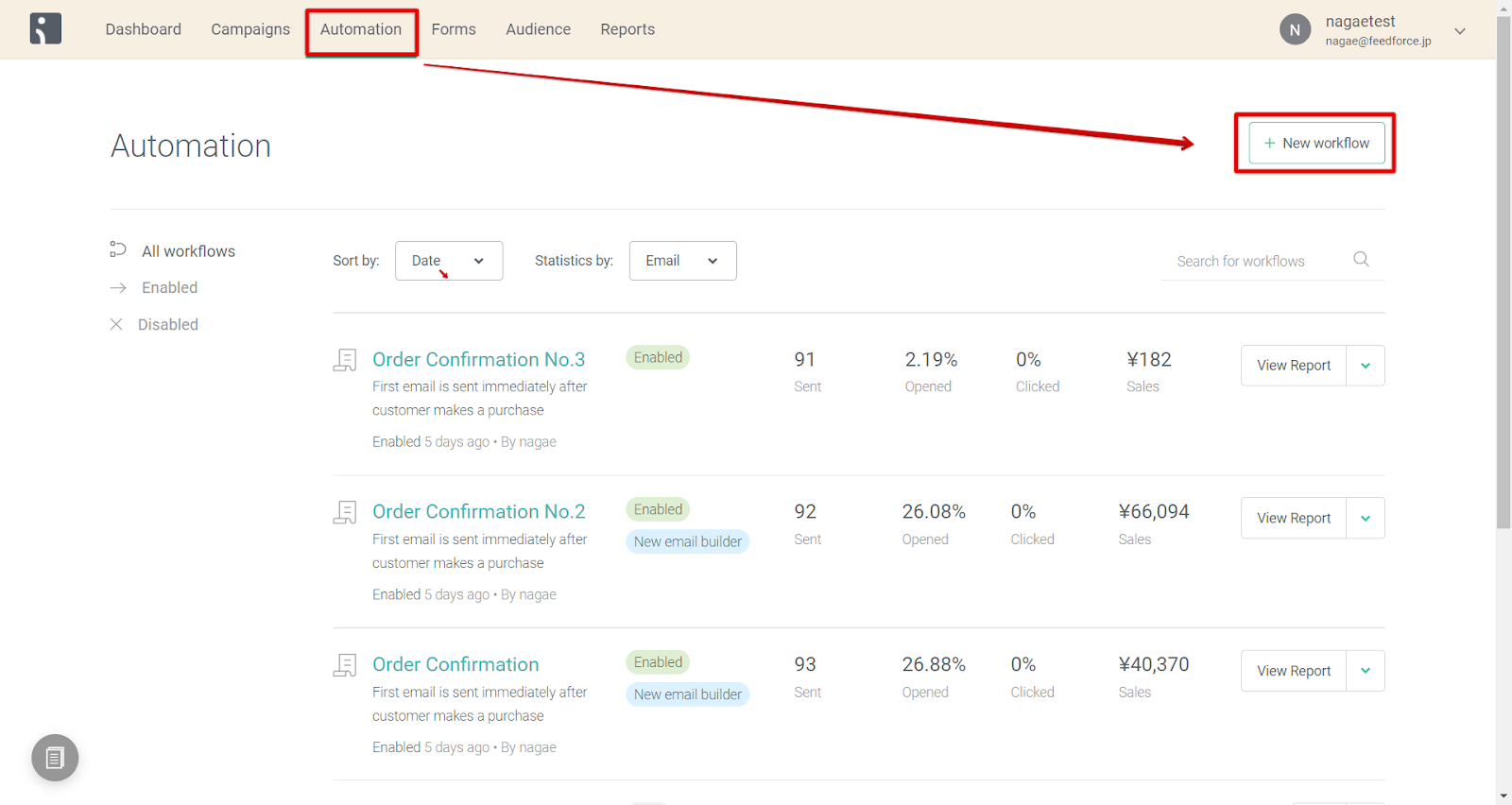1512x805 pixels.
Task: Create a New workflow
Action: (x=1316, y=143)
